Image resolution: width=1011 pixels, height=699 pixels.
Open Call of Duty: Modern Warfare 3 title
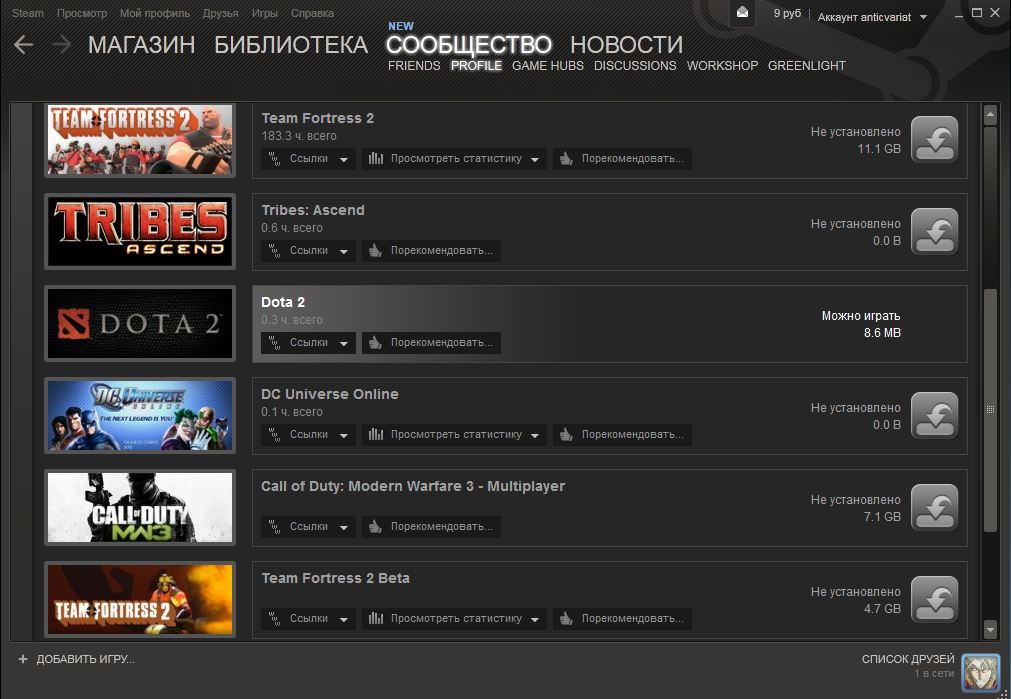tap(413, 486)
